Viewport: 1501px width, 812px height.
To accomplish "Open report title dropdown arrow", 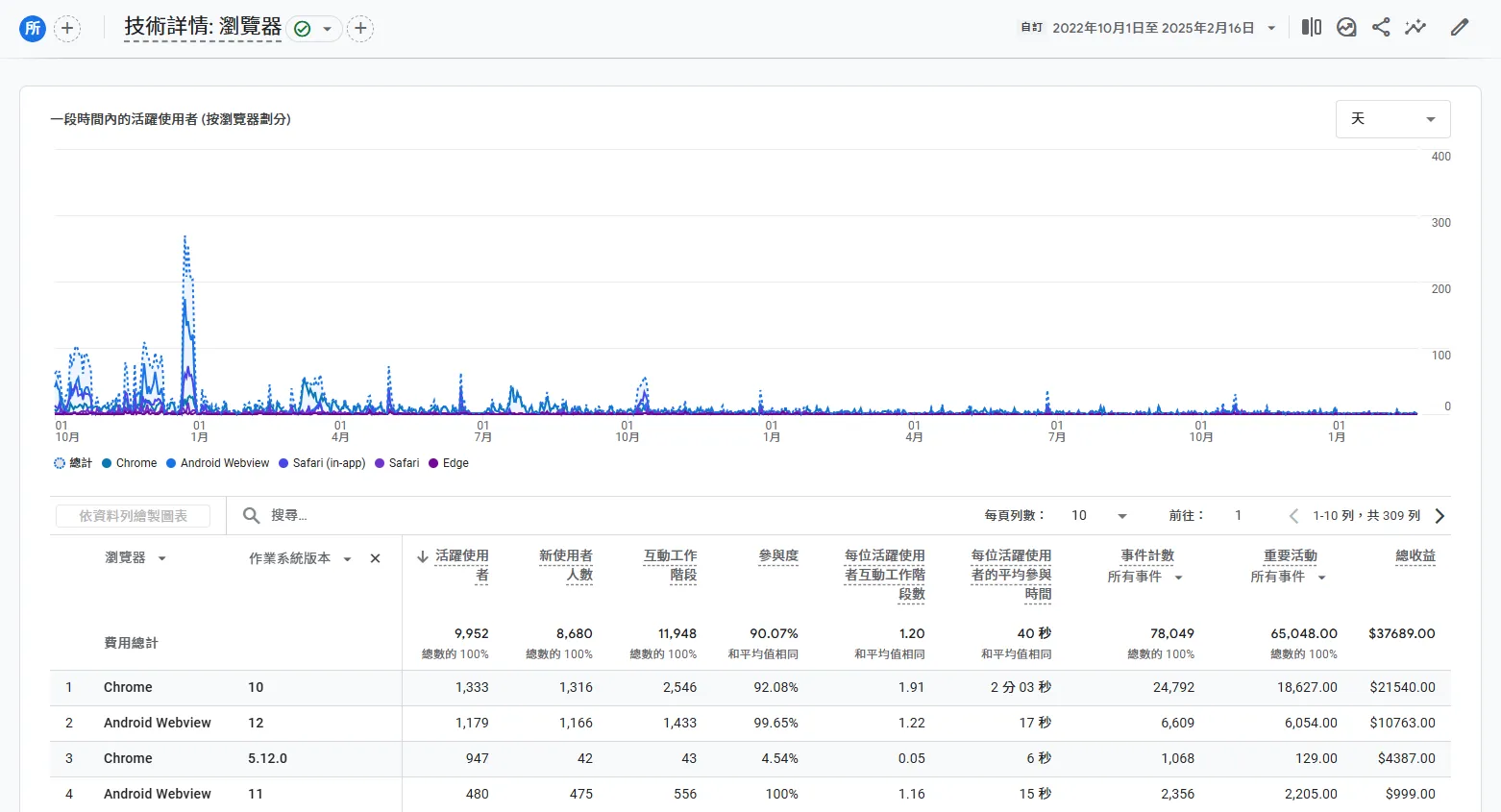I will coord(327,29).
